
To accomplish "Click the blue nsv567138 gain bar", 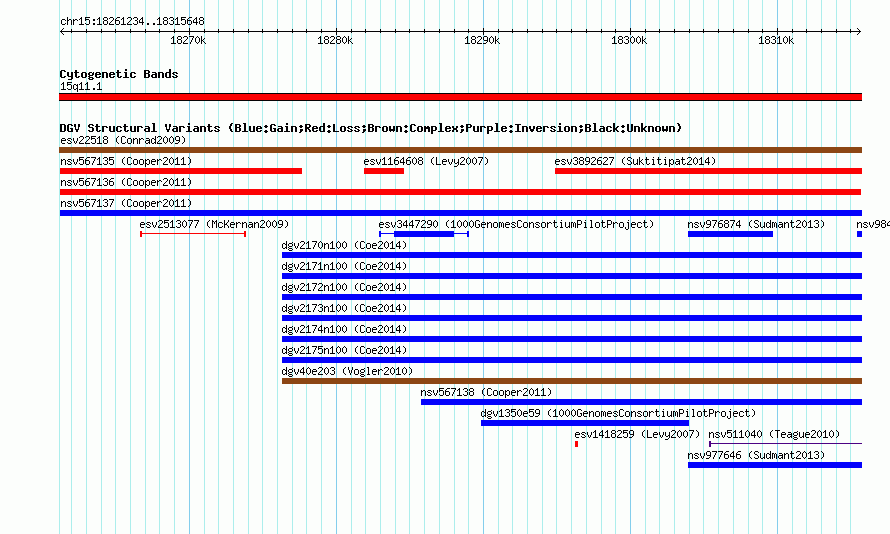I will pos(641,402).
